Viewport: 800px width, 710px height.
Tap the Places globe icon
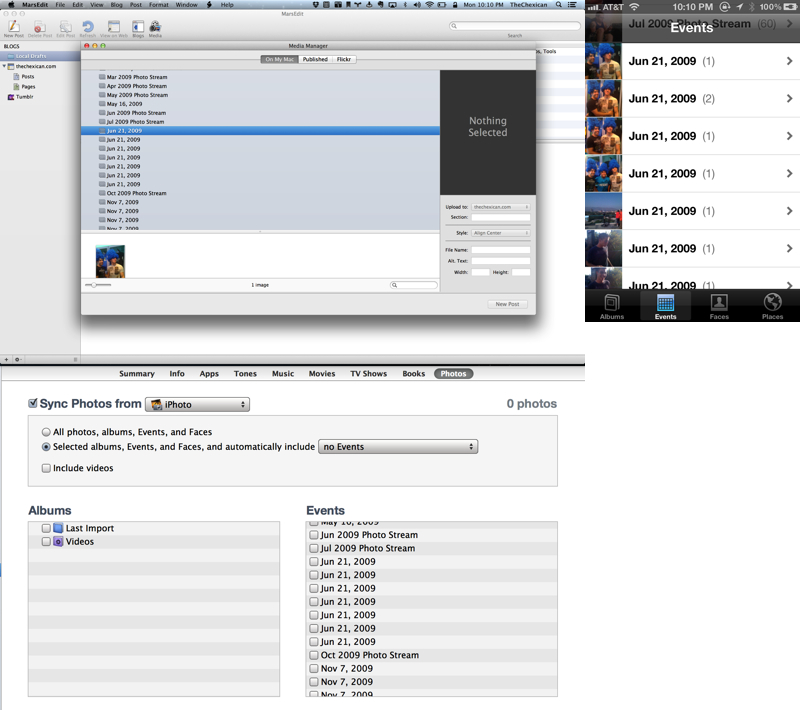(x=772, y=304)
